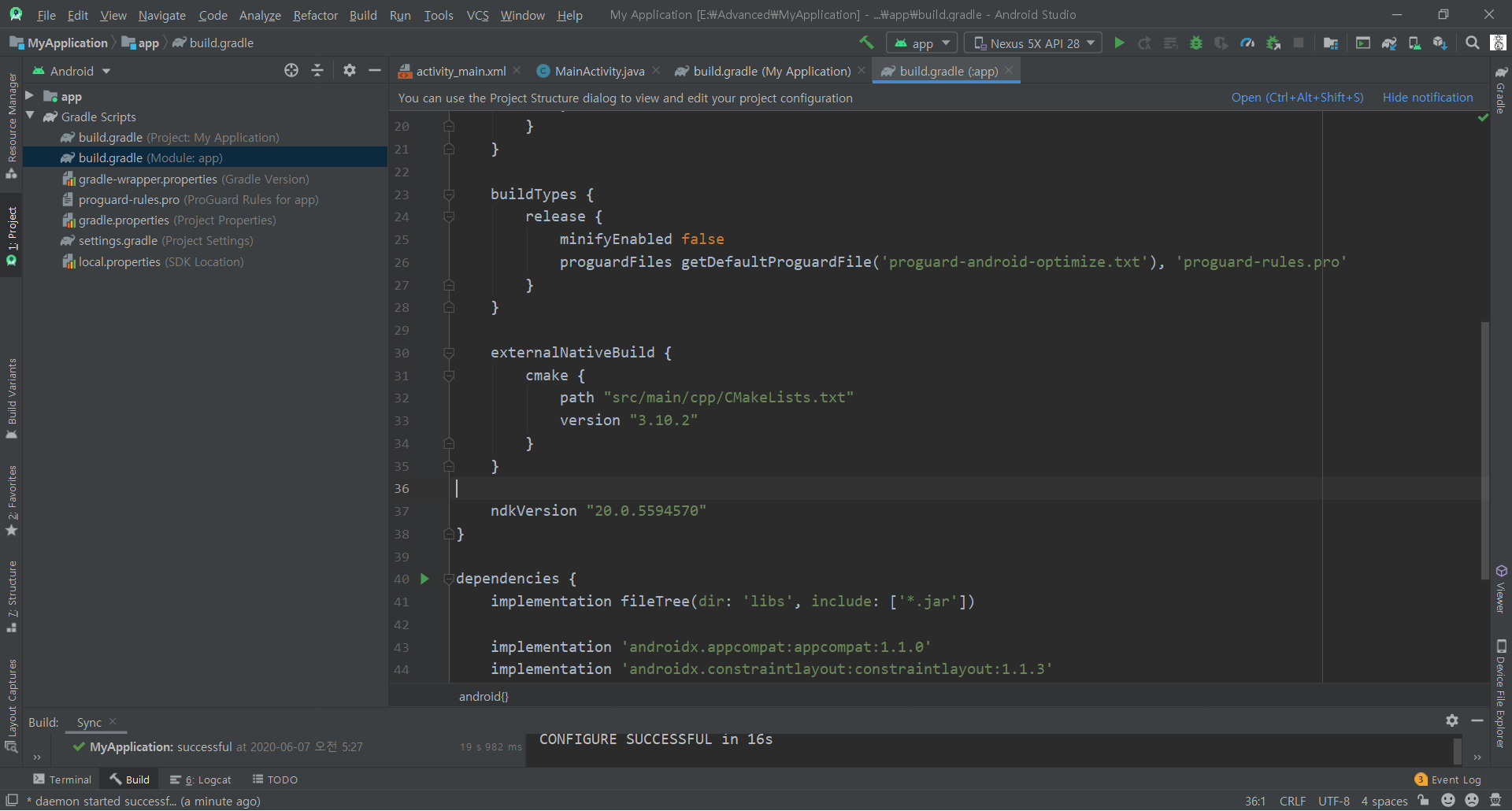Viewport: 1512px width, 811px height.
Task: Minimize the Build panel
Action: point(1477,720)
